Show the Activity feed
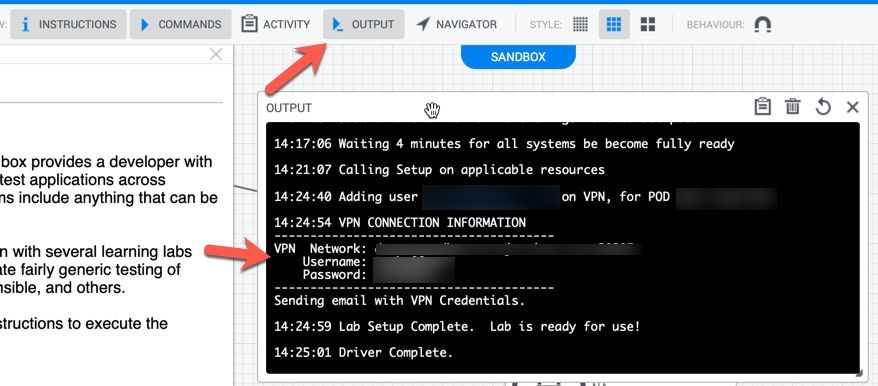Screen dimensions: 878x386 [x=276, y=25]
